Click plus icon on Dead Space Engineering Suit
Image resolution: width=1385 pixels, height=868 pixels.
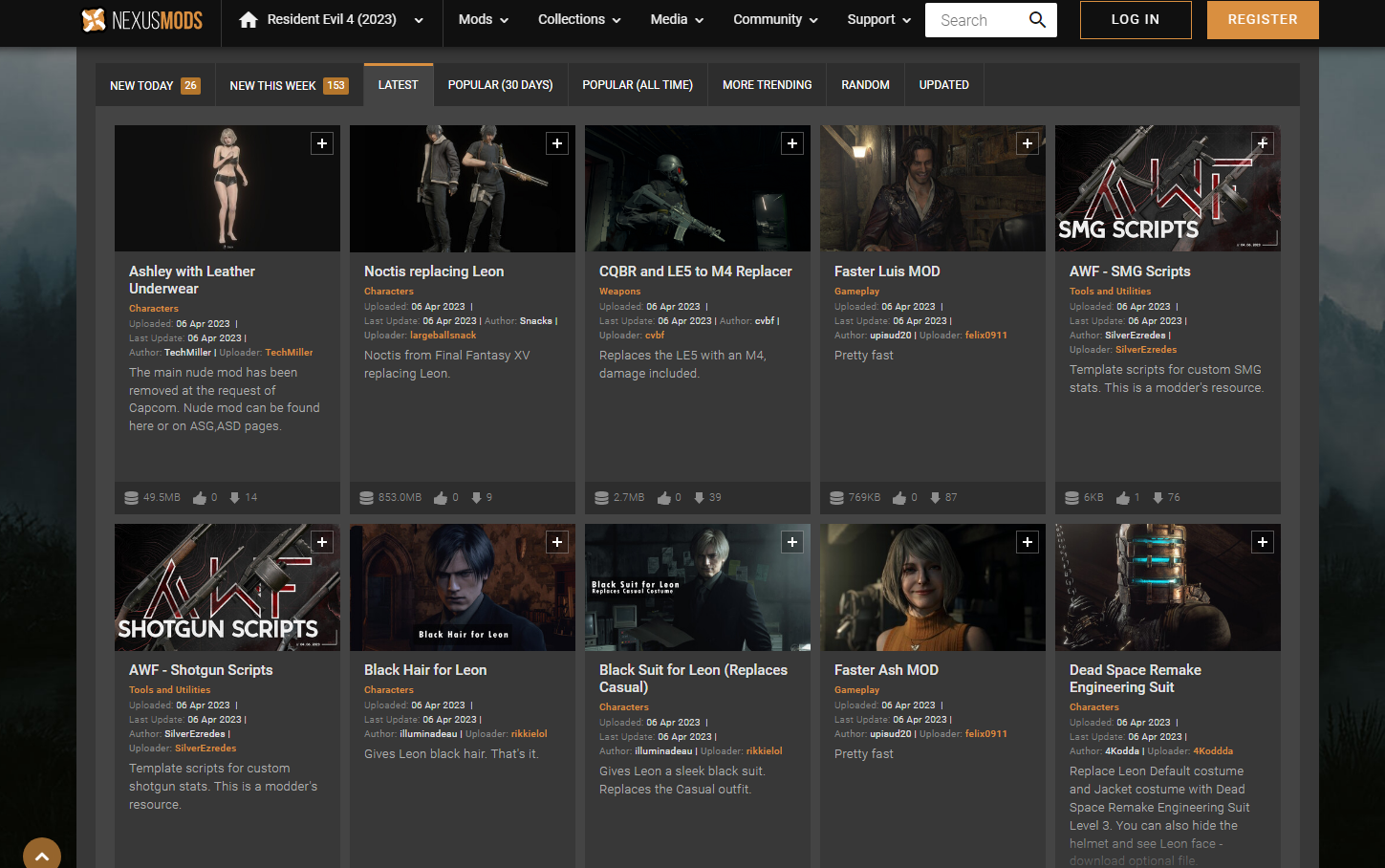tap(1263, 542)
